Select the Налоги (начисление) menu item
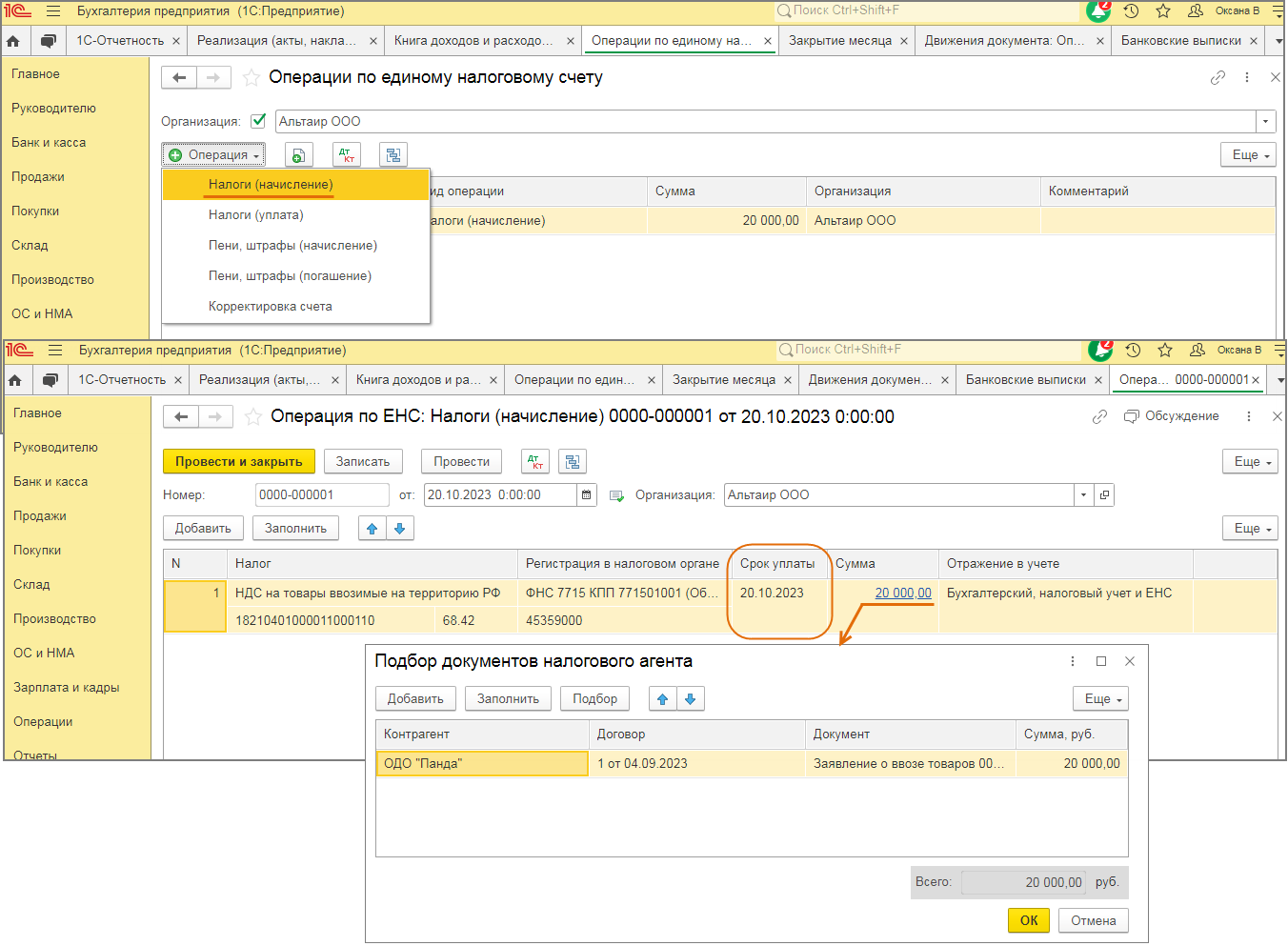The image size is (1288, 946). point(295,185)
